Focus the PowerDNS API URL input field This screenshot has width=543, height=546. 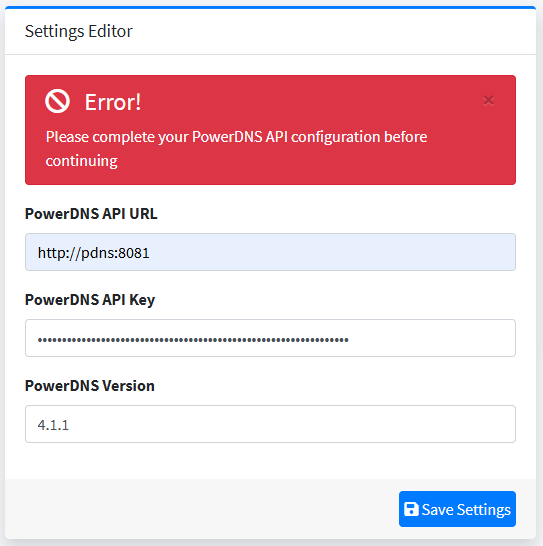click(270, 252)
